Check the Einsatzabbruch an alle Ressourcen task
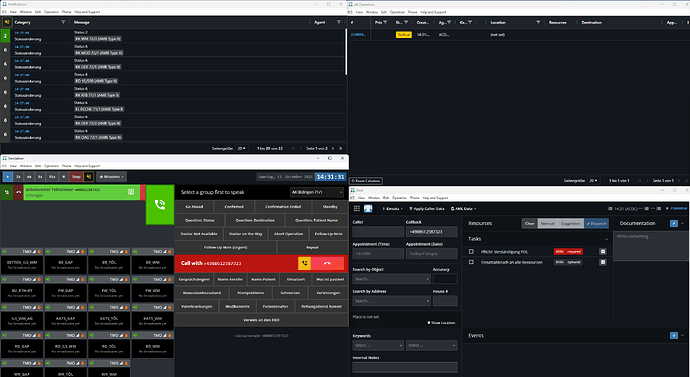The image size is (690, 377). click(471, 262)
